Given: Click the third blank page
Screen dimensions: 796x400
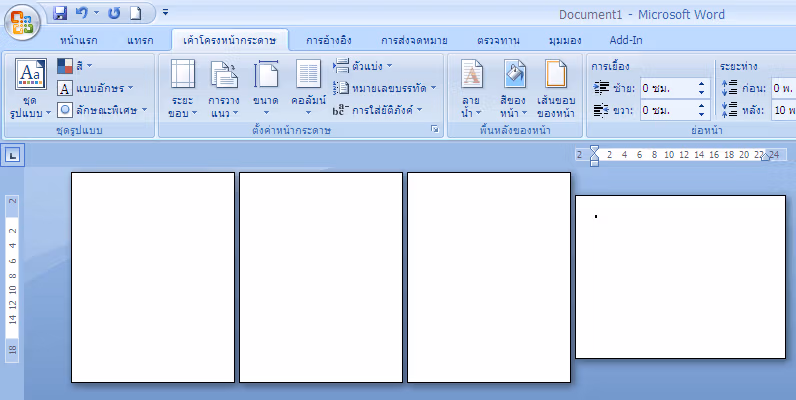Looking at the screenshot, I should (x=489, y=277).
